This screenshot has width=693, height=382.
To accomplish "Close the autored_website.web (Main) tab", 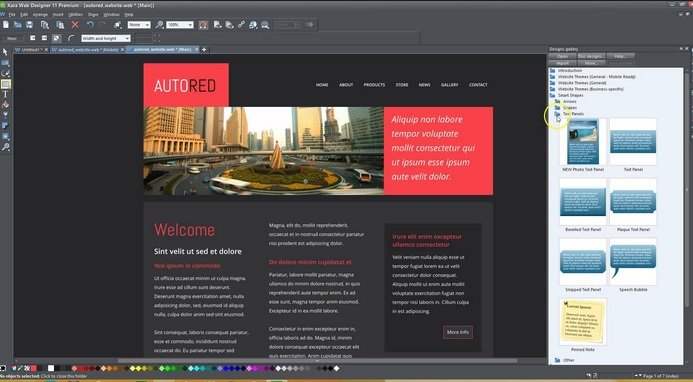I will pos(197,50).
